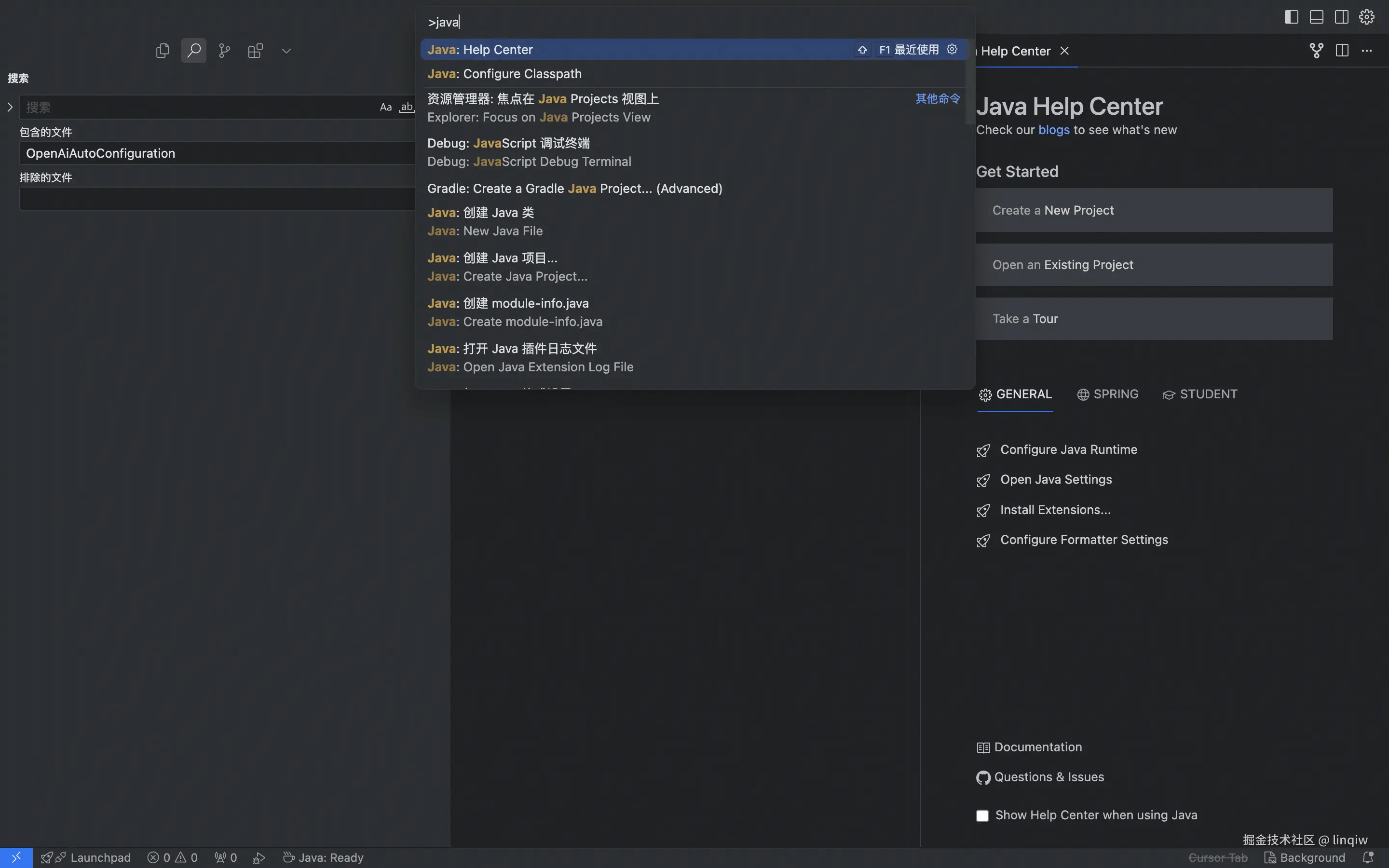Toggle Match Case in search box
Viewport: 1389px width, 868px height.
386,108
